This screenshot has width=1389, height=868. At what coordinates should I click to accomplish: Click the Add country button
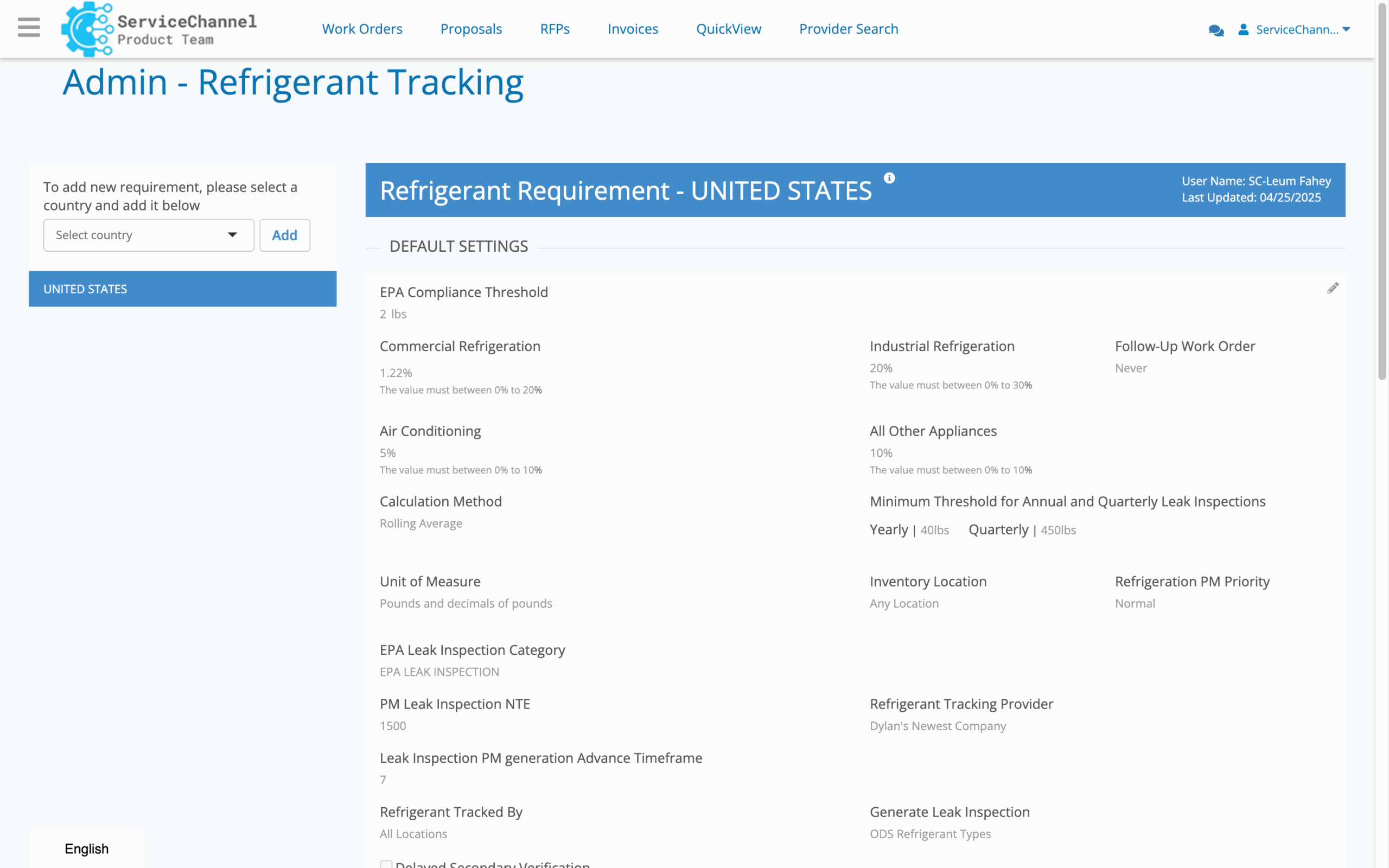285,235
